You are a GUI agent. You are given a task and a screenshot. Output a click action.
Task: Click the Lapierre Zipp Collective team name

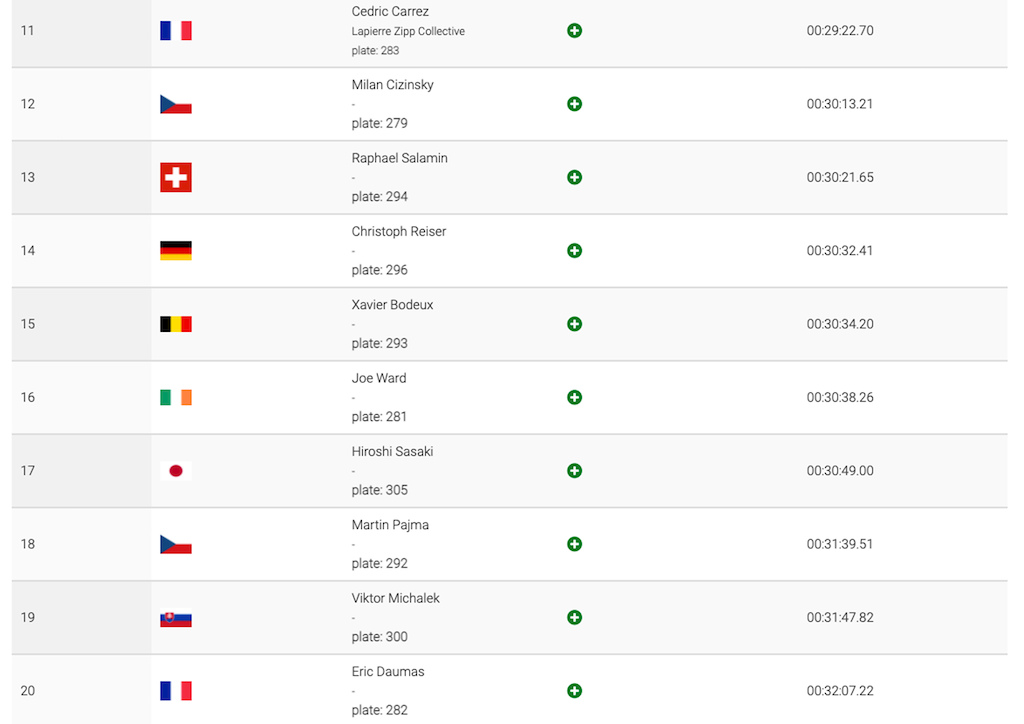tap(408, 31)
